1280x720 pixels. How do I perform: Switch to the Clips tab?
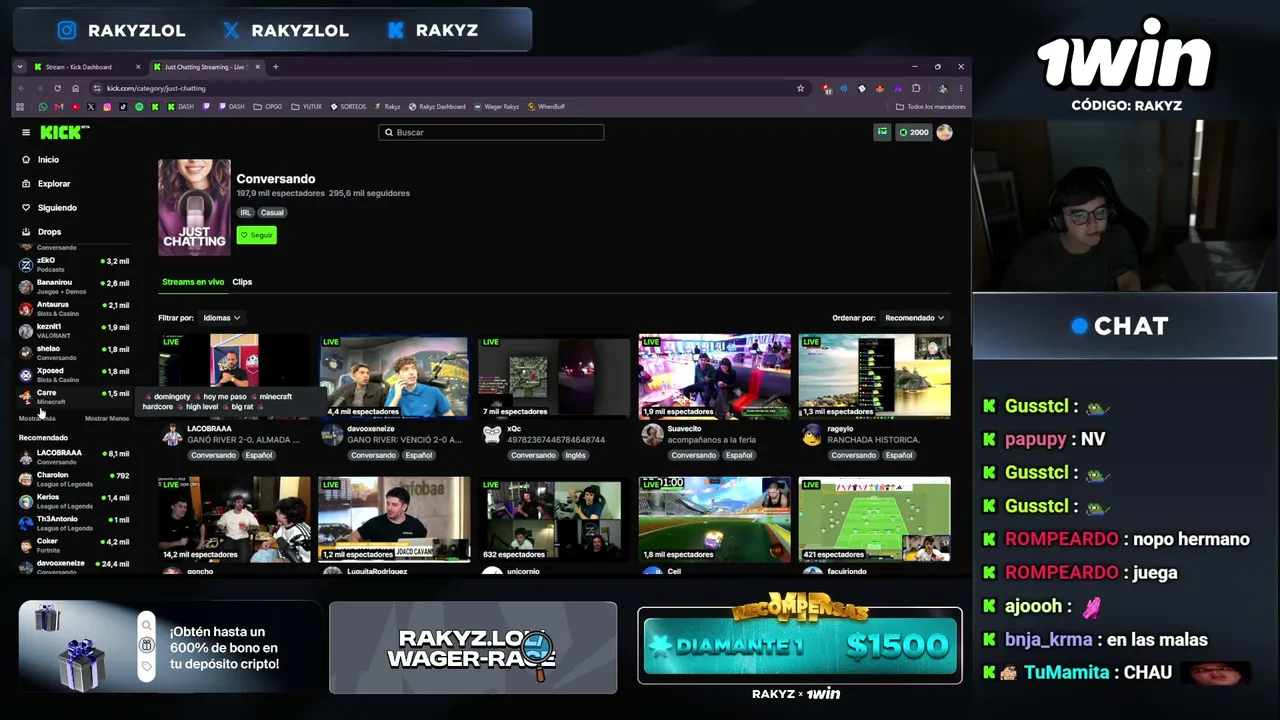[x=242, y=282]
